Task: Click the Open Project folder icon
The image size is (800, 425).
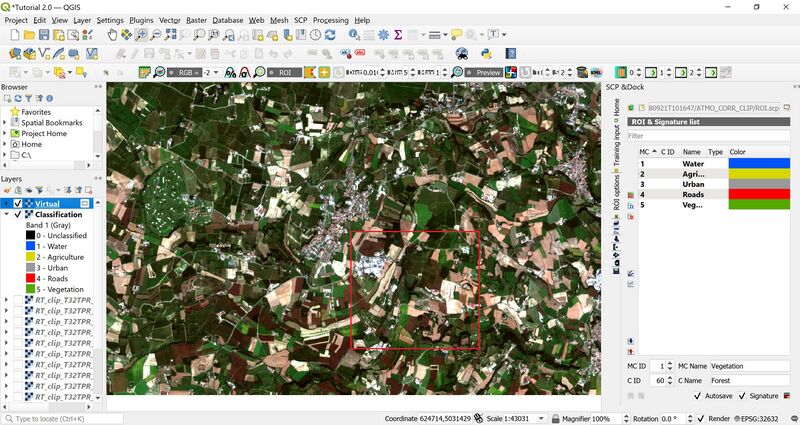Action: [x=29, y=35]
